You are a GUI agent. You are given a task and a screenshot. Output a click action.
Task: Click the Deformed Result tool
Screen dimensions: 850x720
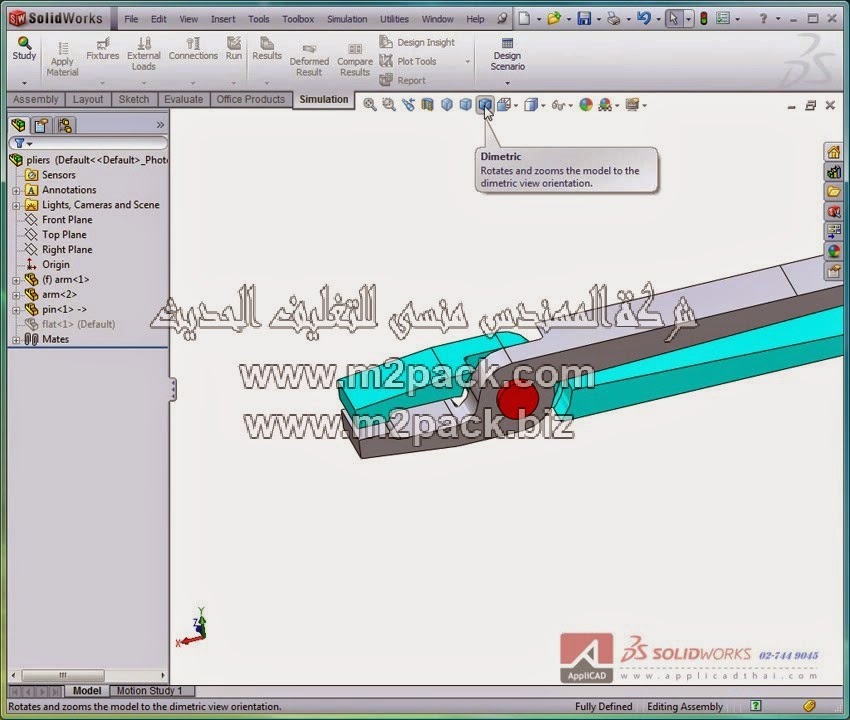[x=309, y=60]
